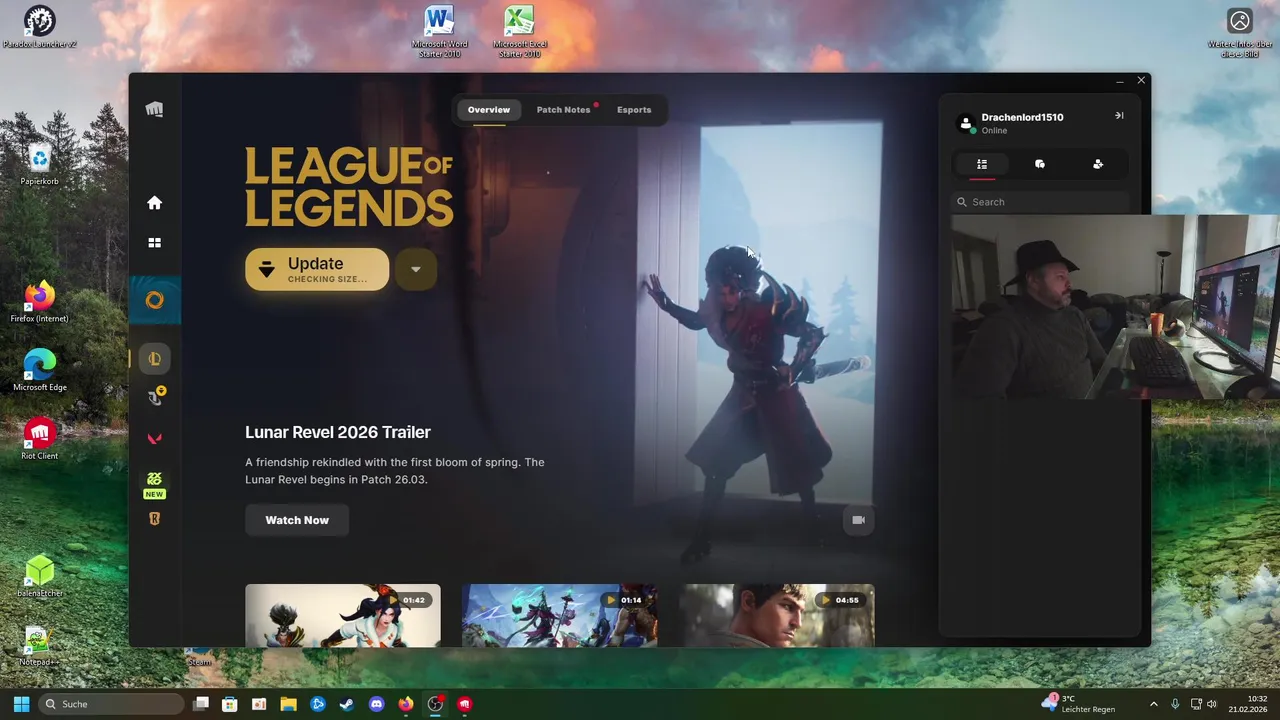The height and width of the screenshot is (720, 1280).
Task: Click the volume speaker tray icon
Action: 1212,704
